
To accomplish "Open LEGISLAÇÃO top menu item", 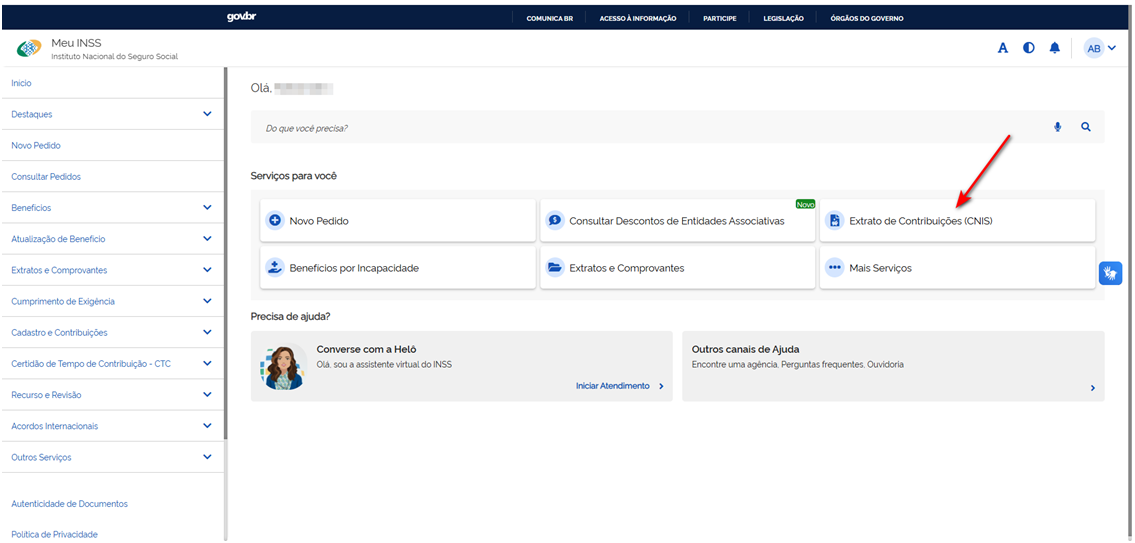I will [783, 19].
